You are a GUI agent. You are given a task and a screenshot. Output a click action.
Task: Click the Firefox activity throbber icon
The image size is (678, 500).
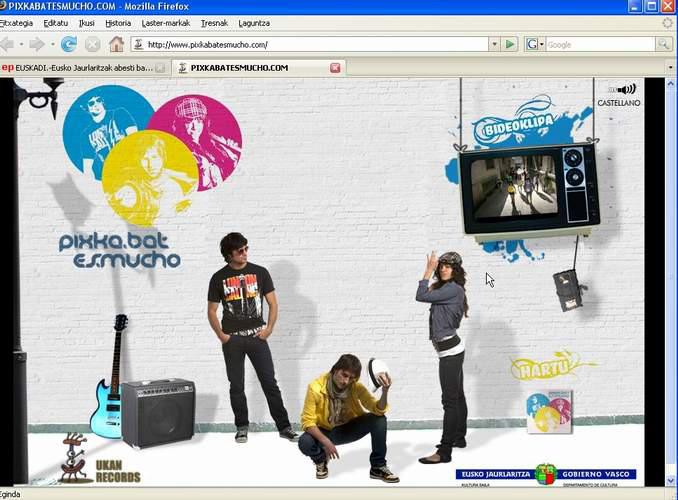point(668,23)
